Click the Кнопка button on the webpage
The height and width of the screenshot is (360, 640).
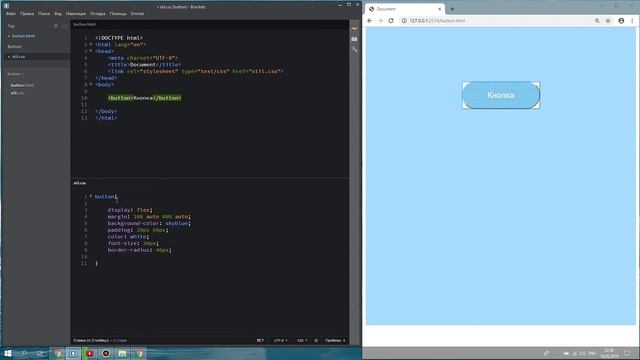[501, 95]
